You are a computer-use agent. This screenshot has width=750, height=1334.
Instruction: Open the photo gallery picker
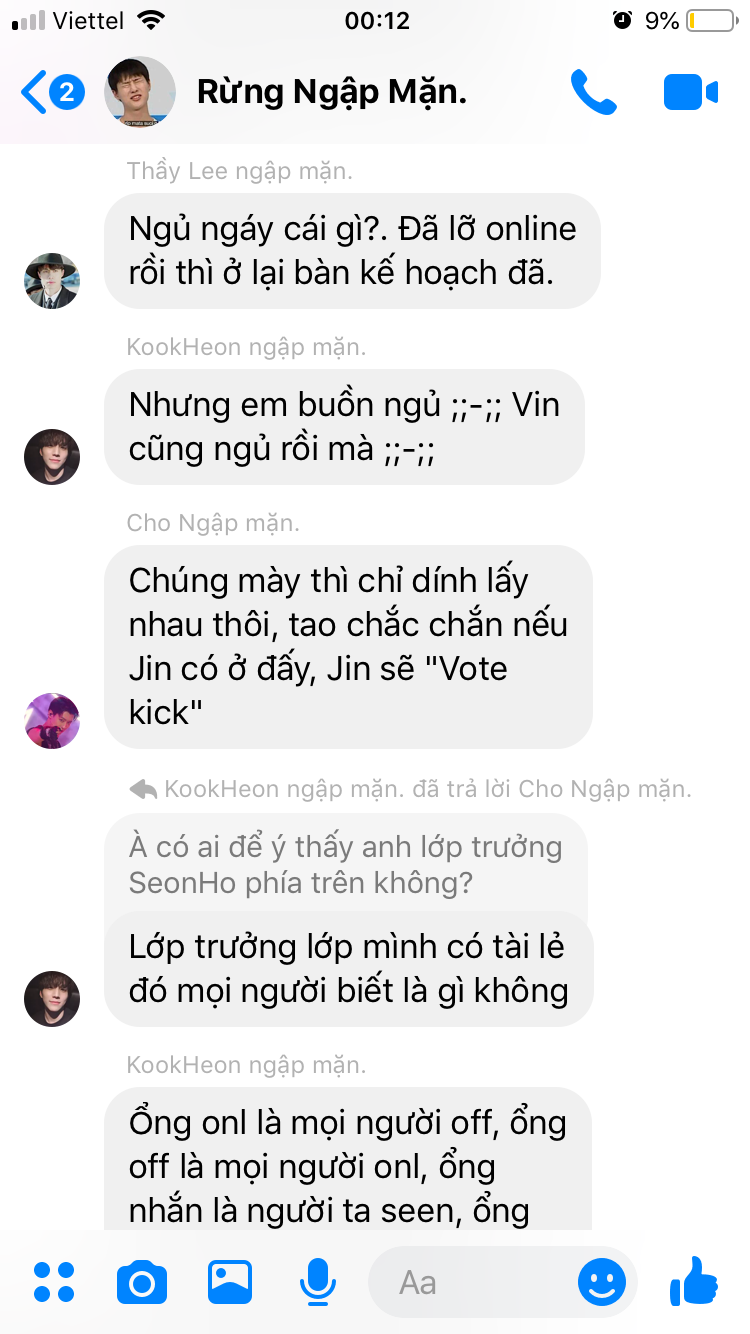coord(230,1282)
